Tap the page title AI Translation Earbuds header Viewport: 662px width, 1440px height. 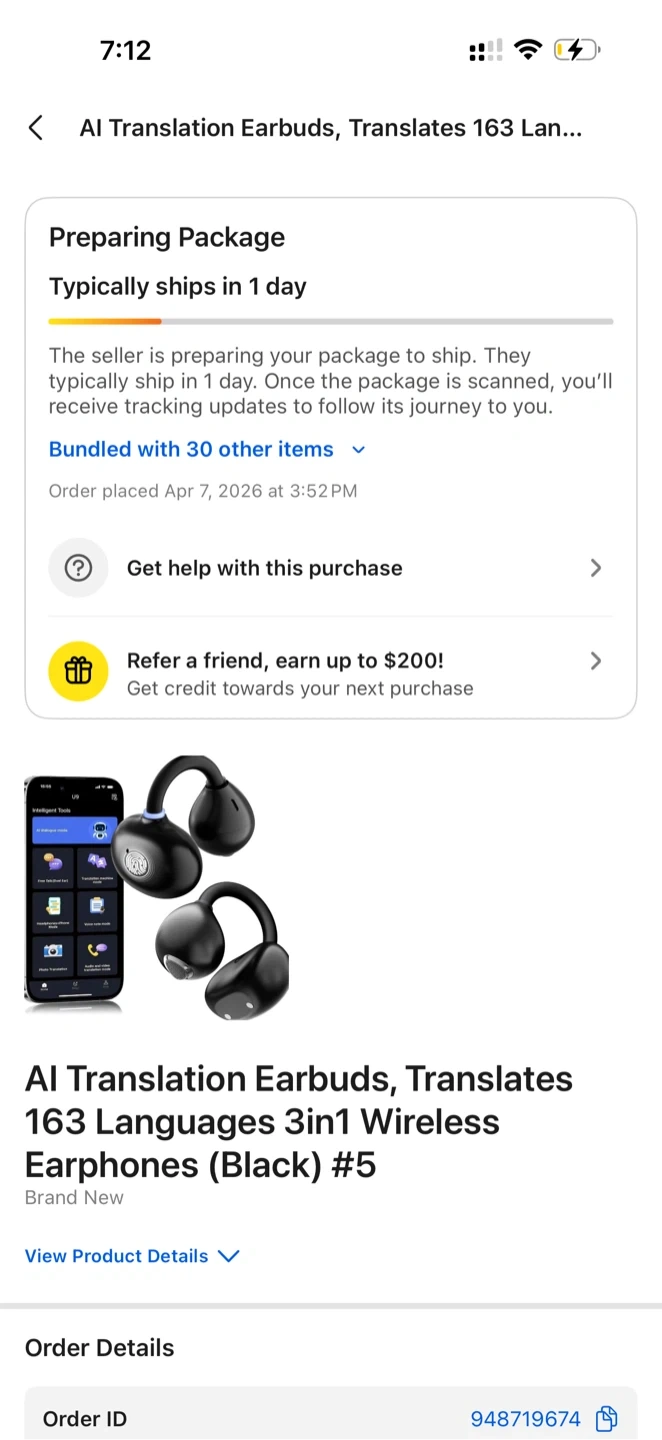click(331, 128)
